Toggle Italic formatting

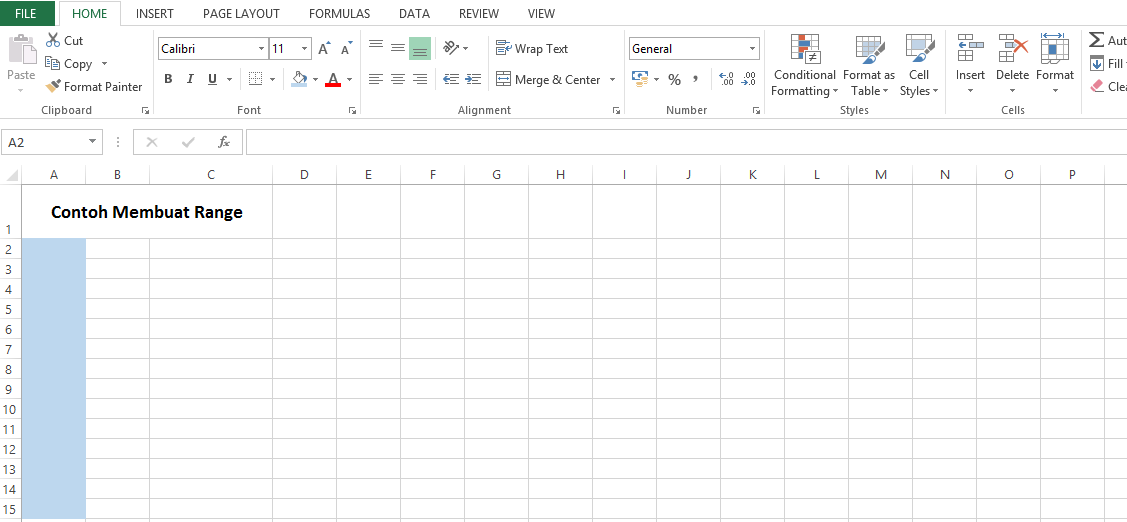point(190,79)
